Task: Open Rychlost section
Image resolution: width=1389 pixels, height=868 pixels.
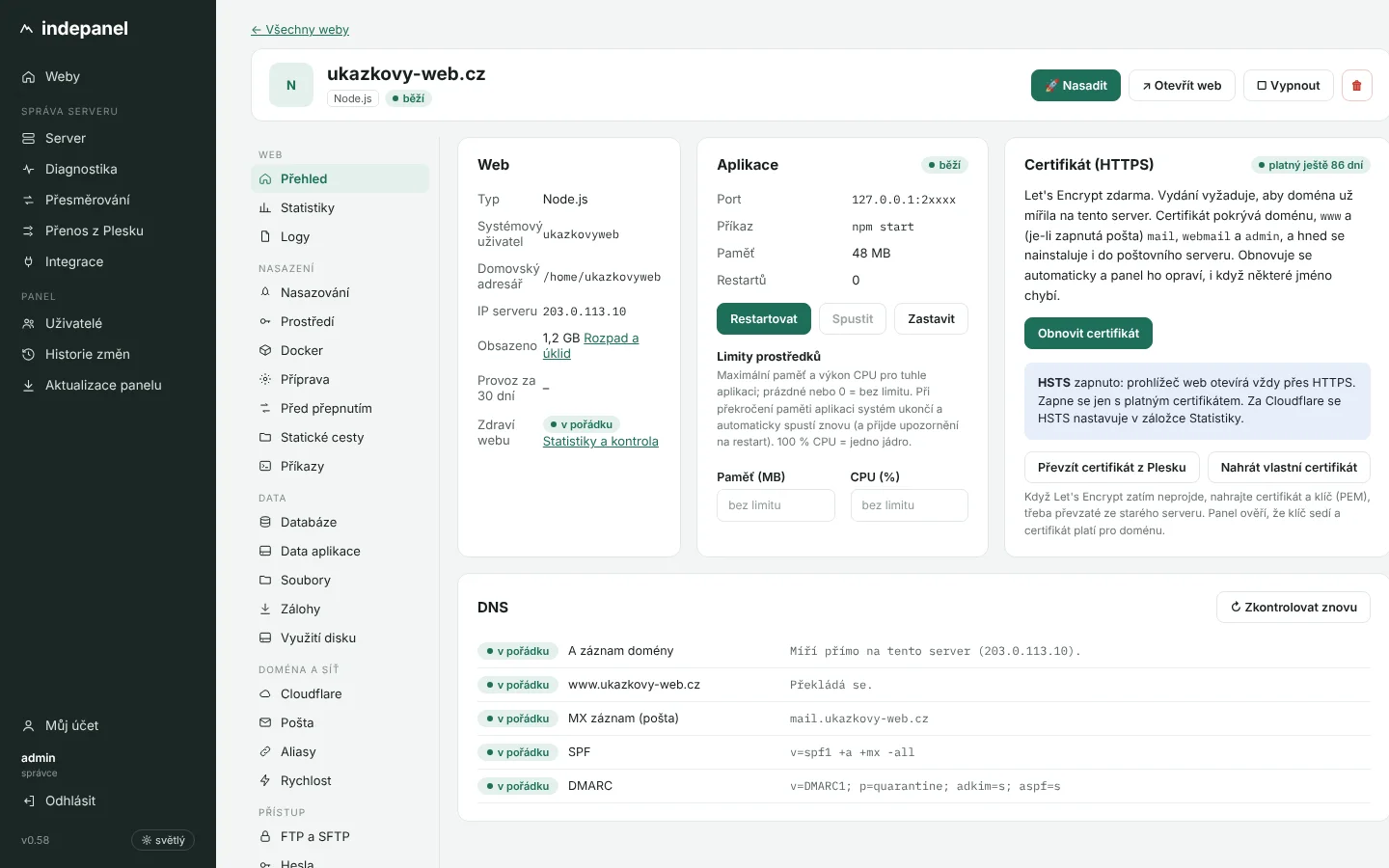Action: click(x=340, y=780)
